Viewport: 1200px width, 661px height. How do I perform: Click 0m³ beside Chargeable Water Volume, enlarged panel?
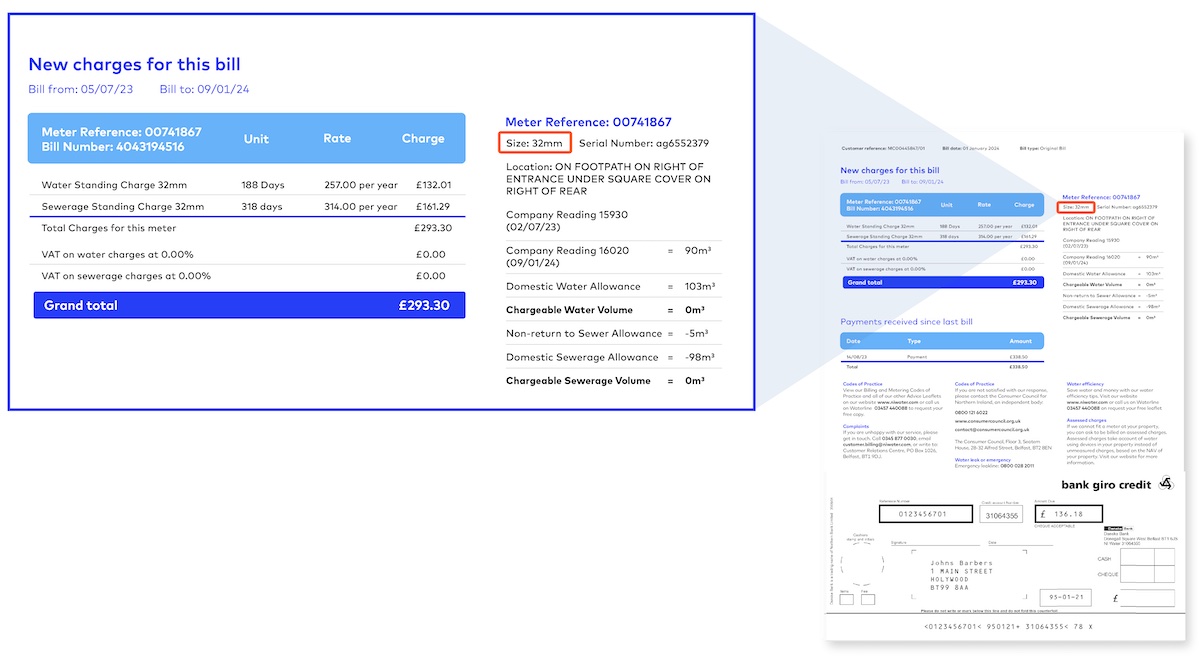tap(696, 310)
